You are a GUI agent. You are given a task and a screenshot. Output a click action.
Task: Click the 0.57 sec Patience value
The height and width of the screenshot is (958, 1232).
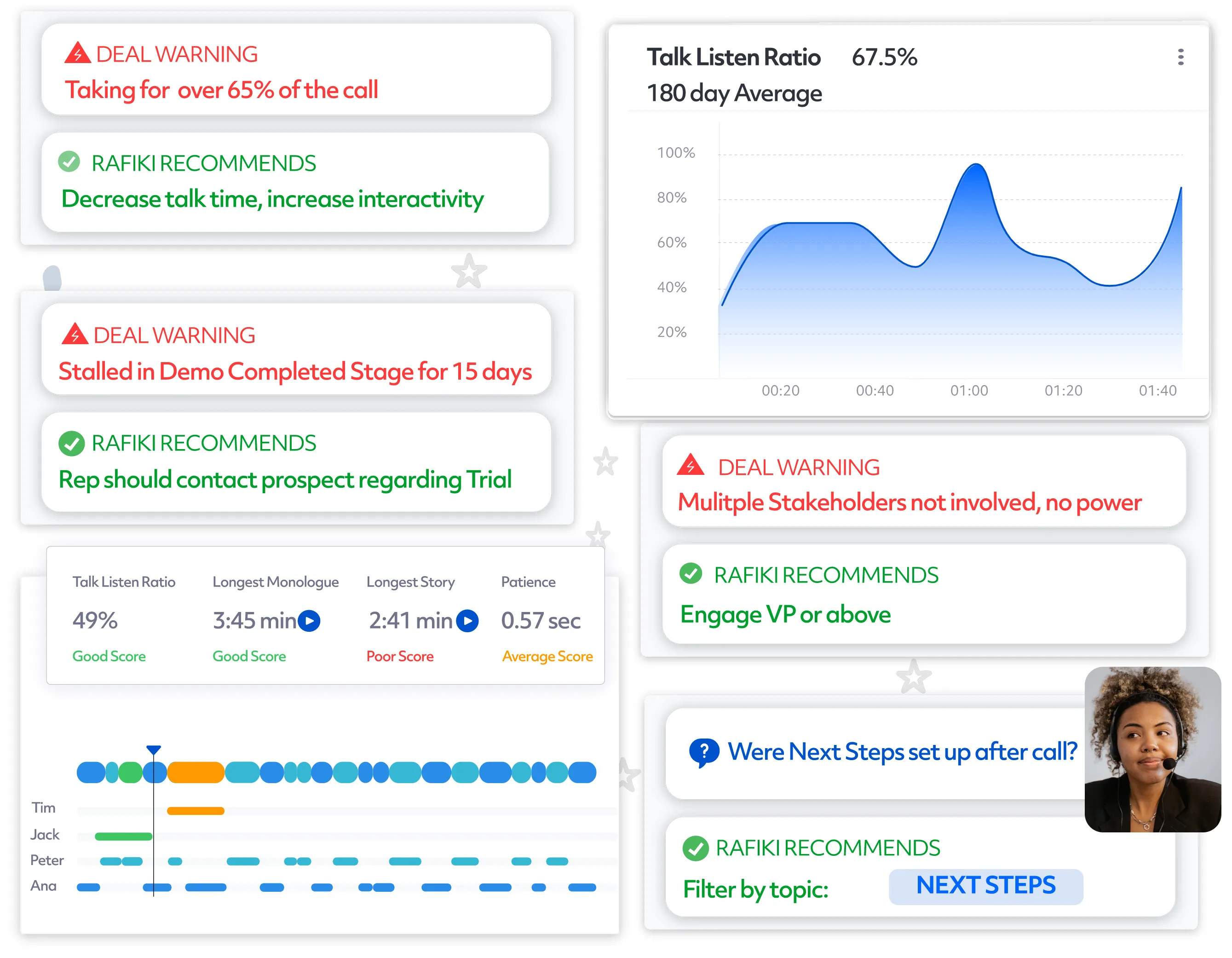point(541,621)
